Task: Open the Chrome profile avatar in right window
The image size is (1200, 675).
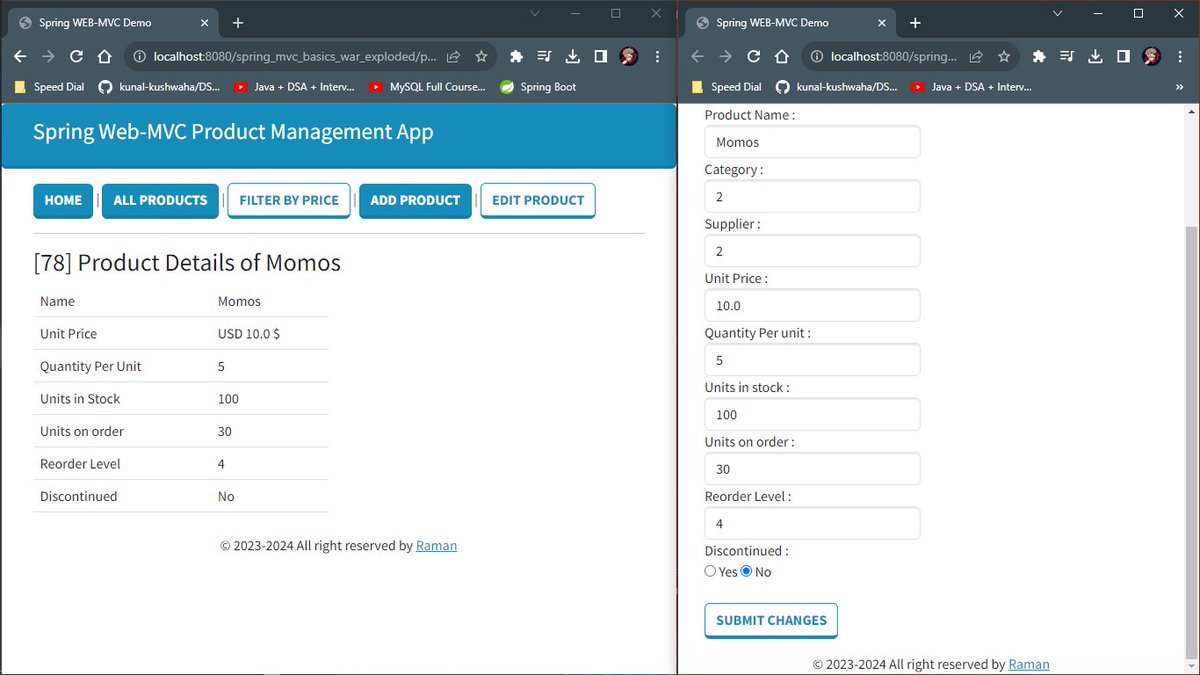Action: pyautogui.click(x=1152, y=56)
